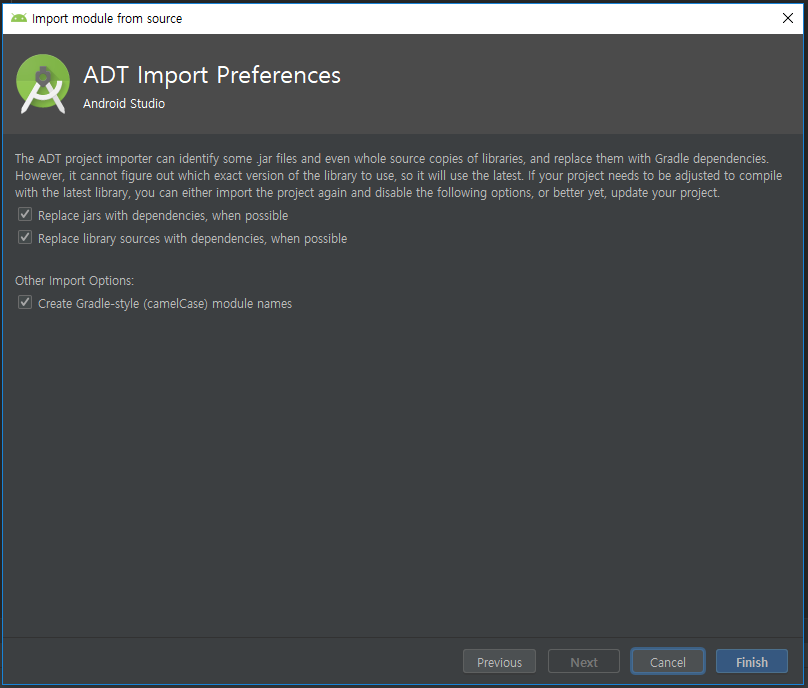Click the disabled Next button

583,662
